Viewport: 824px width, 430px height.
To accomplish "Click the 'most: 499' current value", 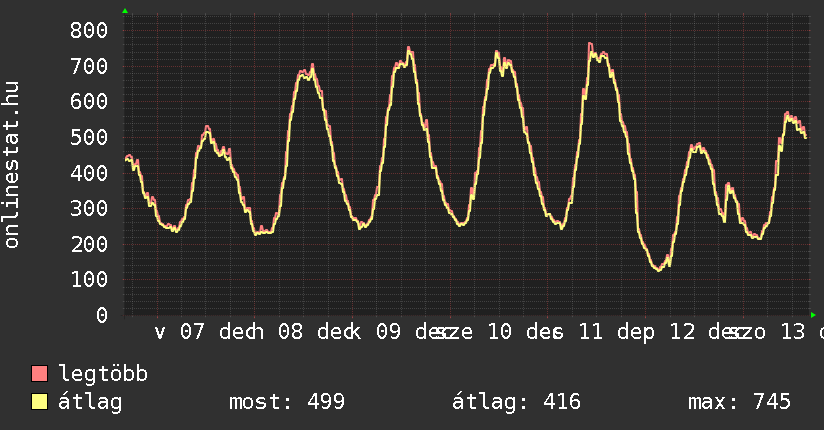I will [x=287, y=403].
